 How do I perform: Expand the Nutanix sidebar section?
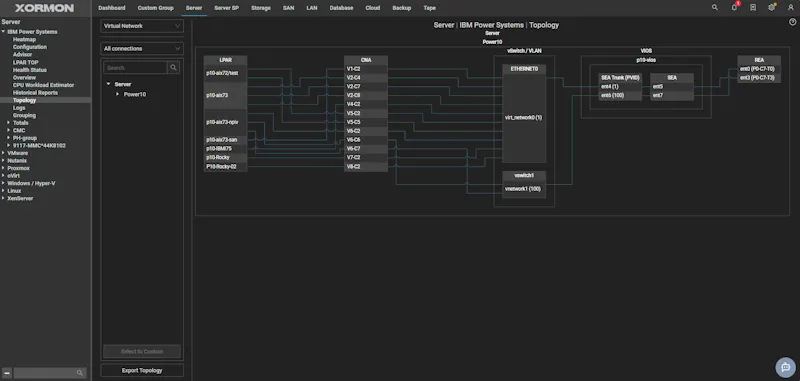point(4,161)
